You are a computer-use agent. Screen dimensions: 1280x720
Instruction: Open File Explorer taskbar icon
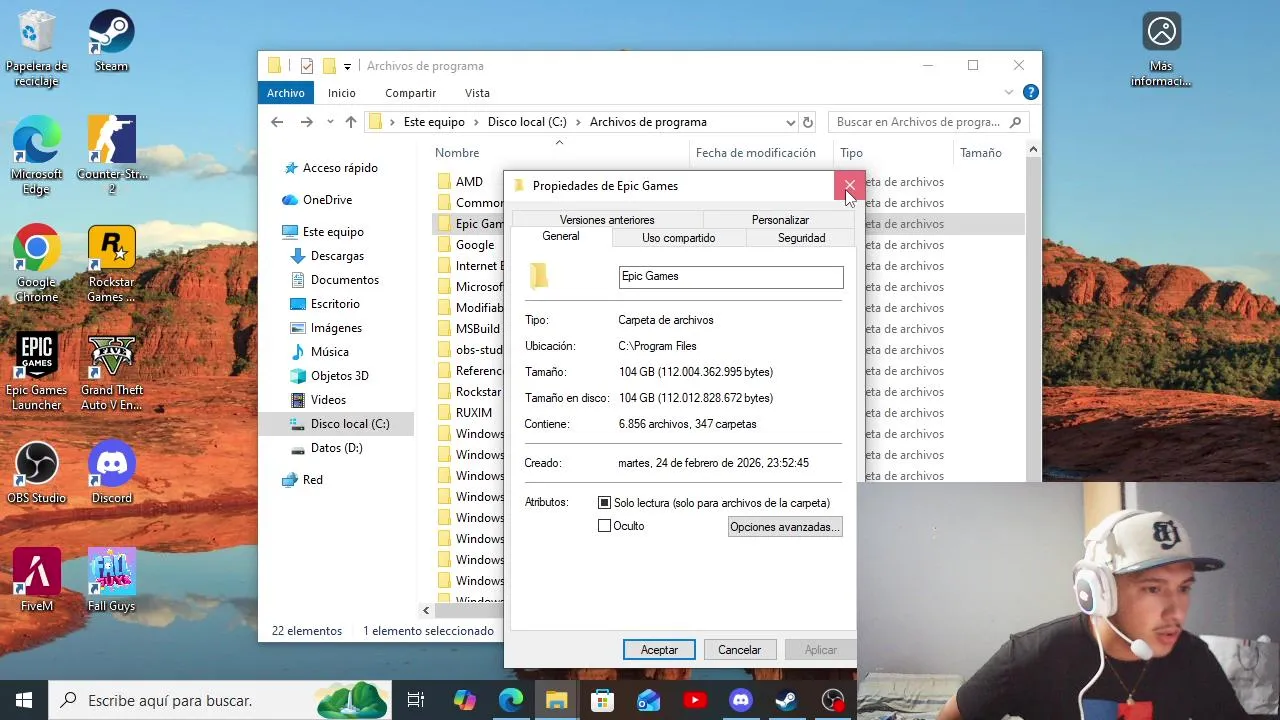(x=557, y=700)
